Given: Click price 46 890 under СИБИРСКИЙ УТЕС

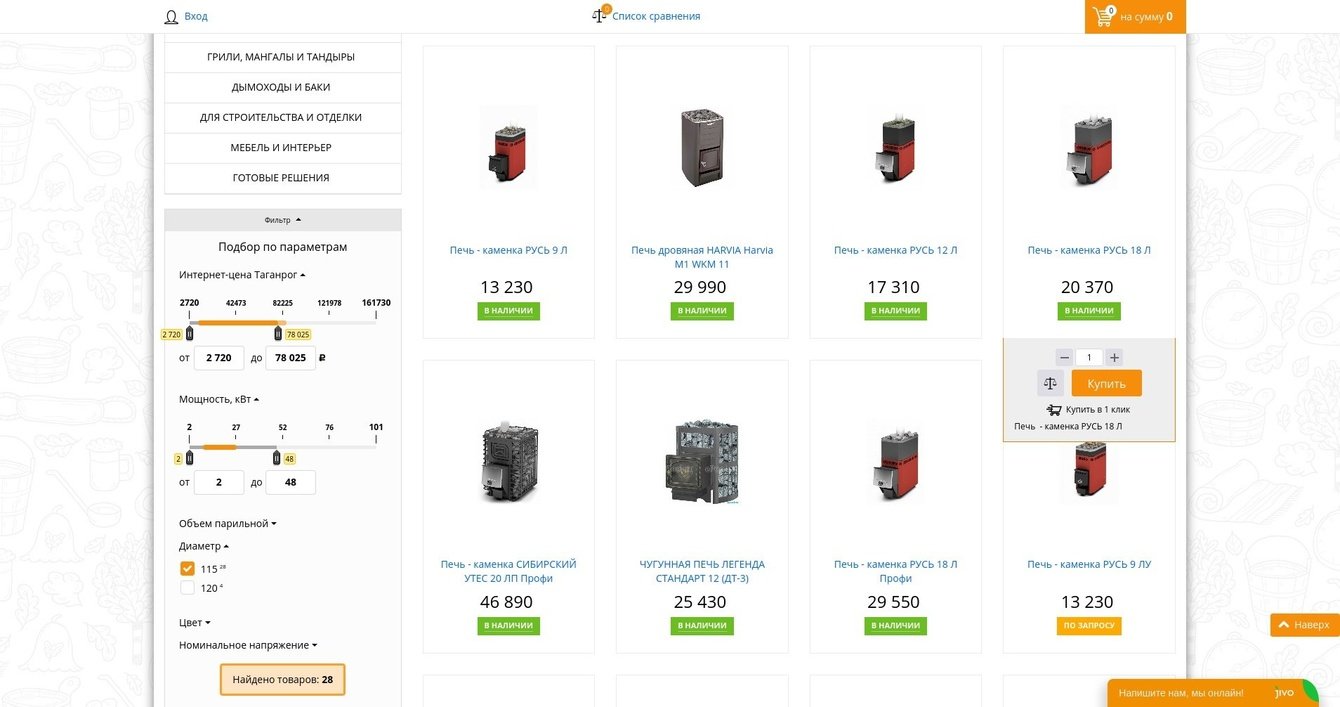Looking at the screenshot, I should pyautogui.click(x=507, y=602).
